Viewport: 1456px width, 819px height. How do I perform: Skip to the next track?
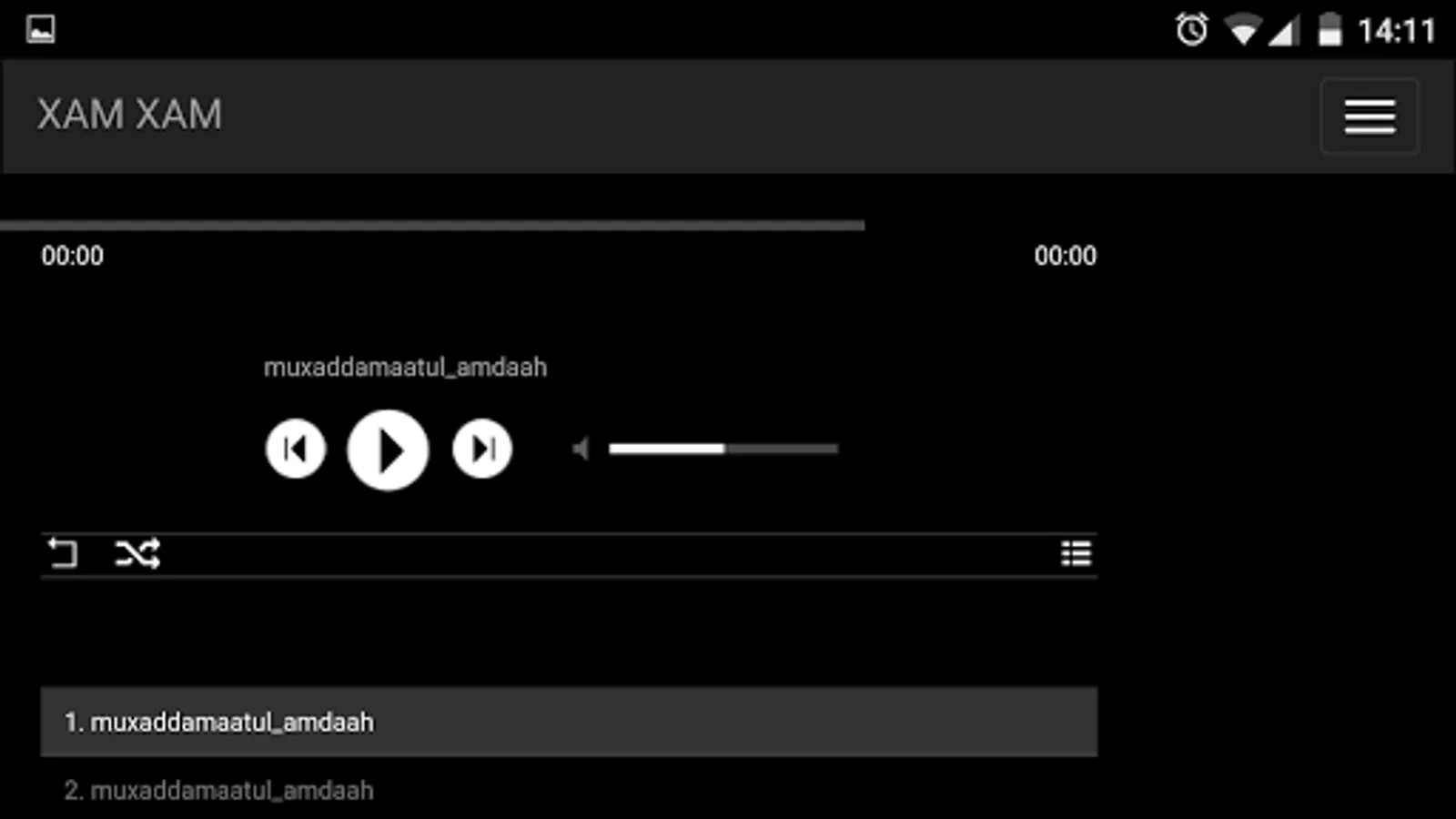click(x=482, y=449)
